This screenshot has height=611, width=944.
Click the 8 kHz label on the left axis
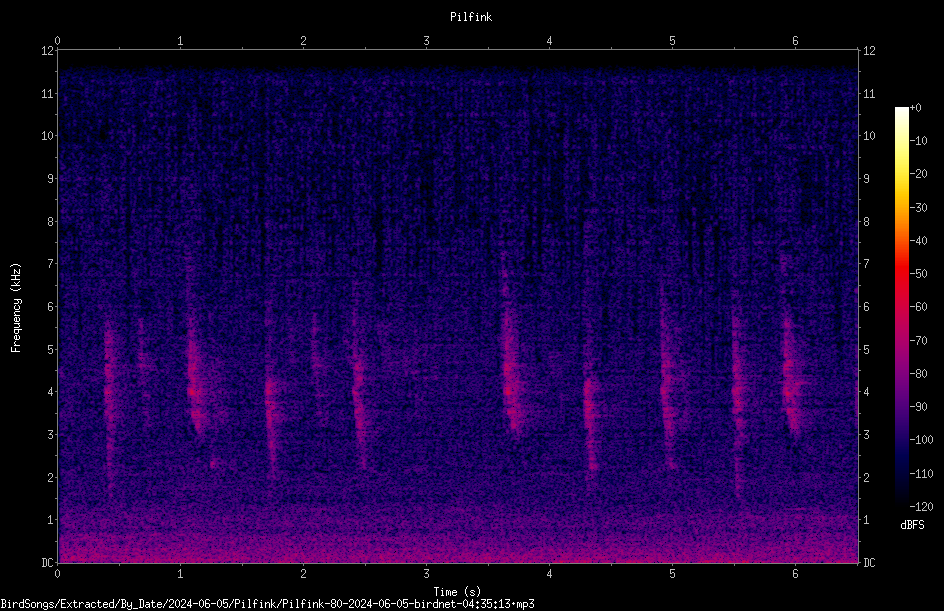click(50, 222)
